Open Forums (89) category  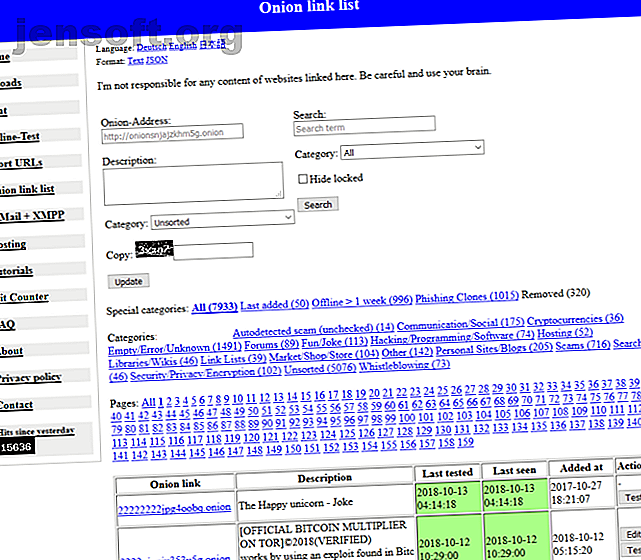tap(271, 345)
